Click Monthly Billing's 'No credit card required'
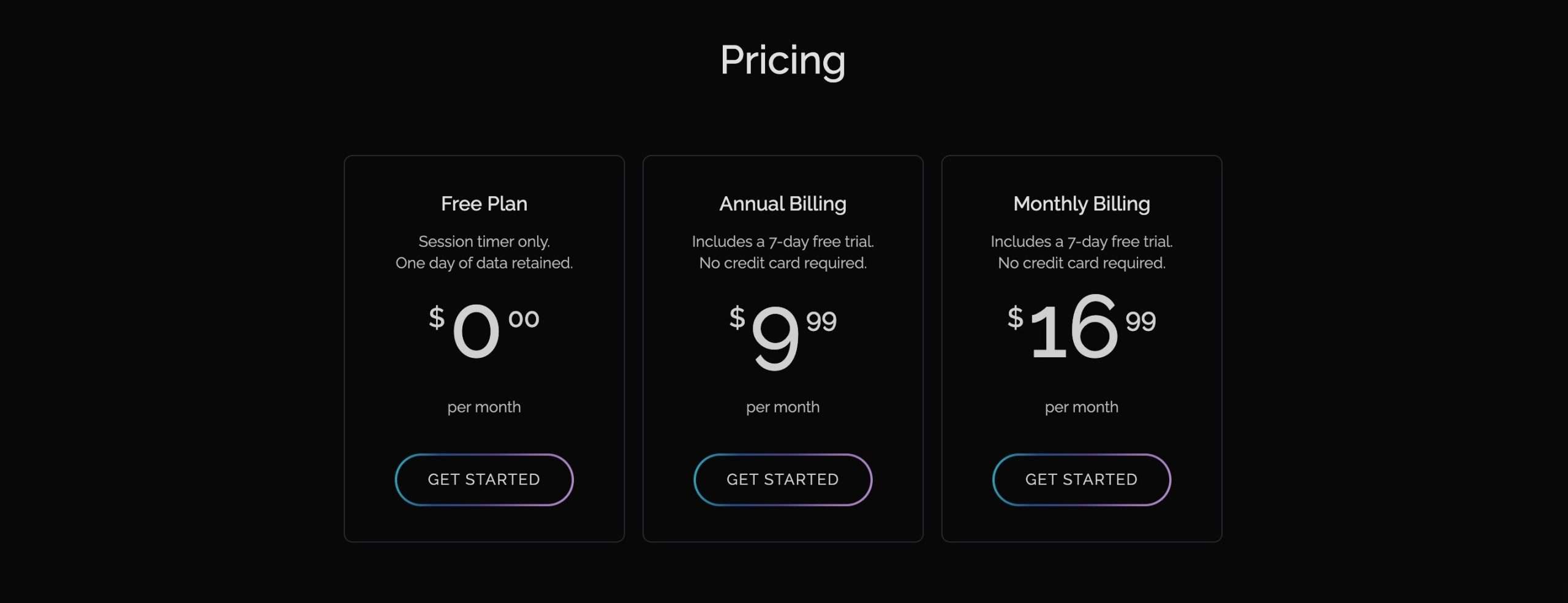 pos(1082,264)
